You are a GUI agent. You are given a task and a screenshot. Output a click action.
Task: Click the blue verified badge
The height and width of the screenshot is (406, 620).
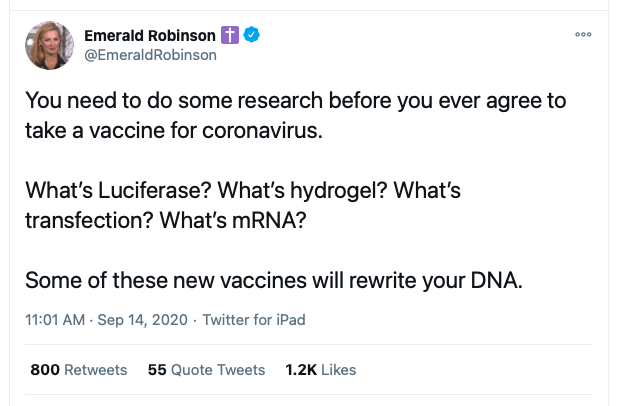(x=254, y=36)
